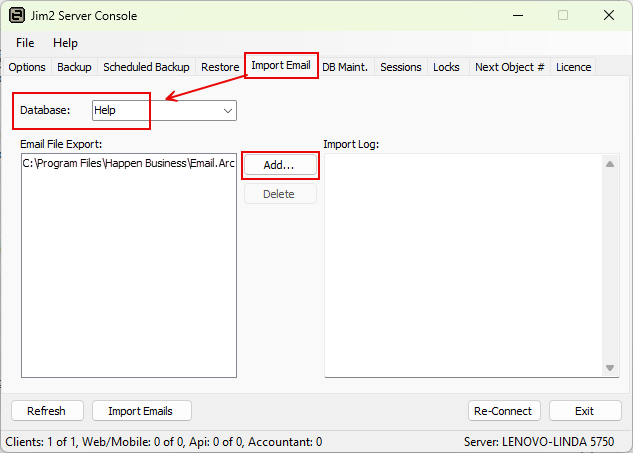Image resolution: width=633 pixels, height=453 pixels.
Task: Show the Locks tab
Action: [x=446, y=67]
